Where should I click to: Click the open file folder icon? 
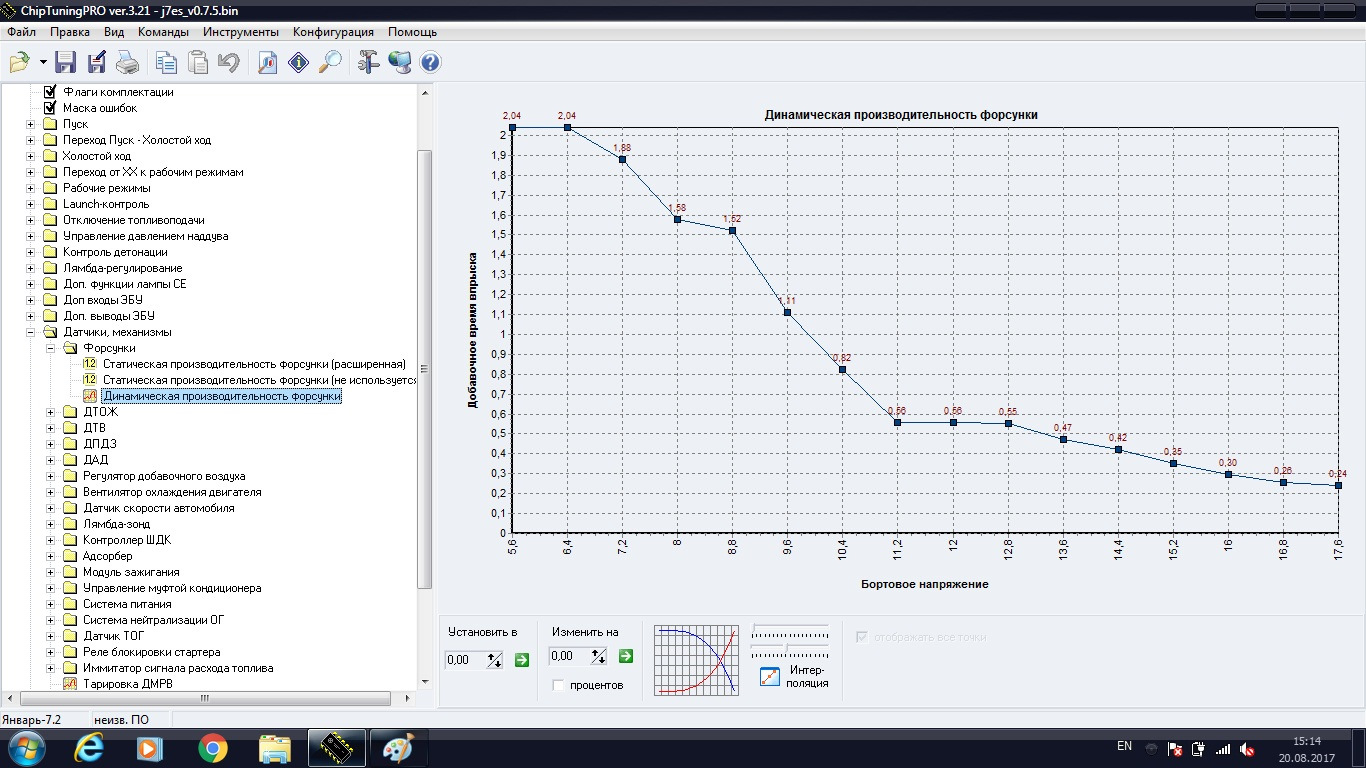[x=20, y=63]
